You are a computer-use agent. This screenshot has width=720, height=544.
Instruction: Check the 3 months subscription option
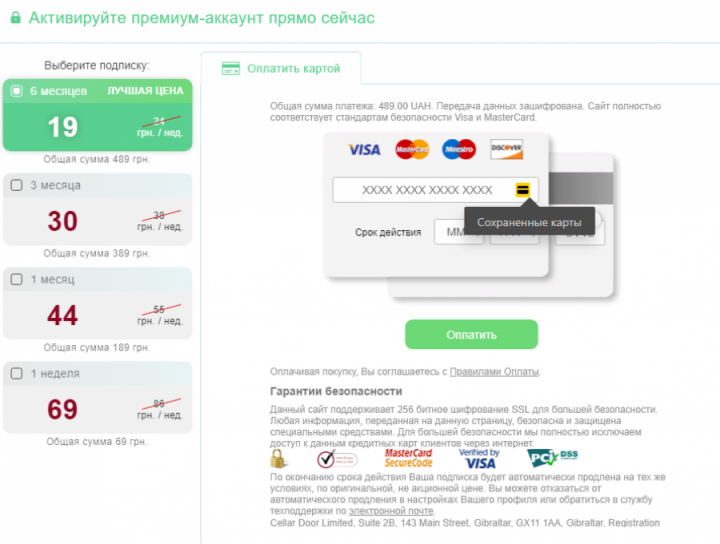coord(16,185)
